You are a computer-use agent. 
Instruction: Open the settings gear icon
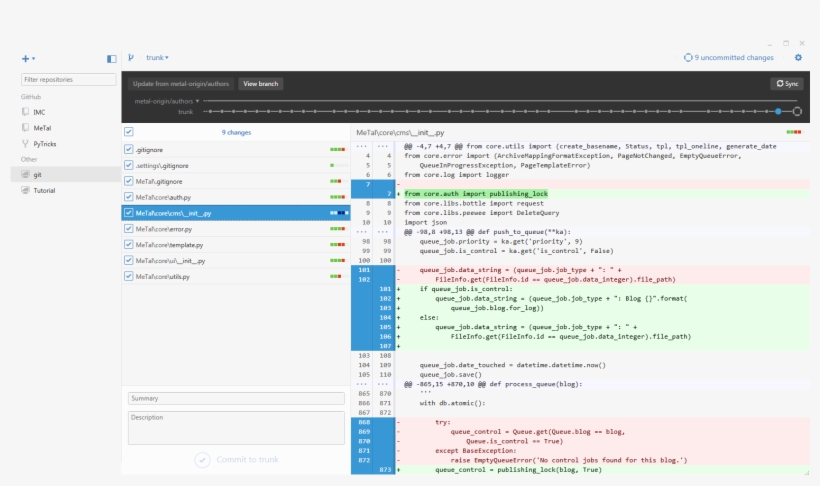(798, 58)
